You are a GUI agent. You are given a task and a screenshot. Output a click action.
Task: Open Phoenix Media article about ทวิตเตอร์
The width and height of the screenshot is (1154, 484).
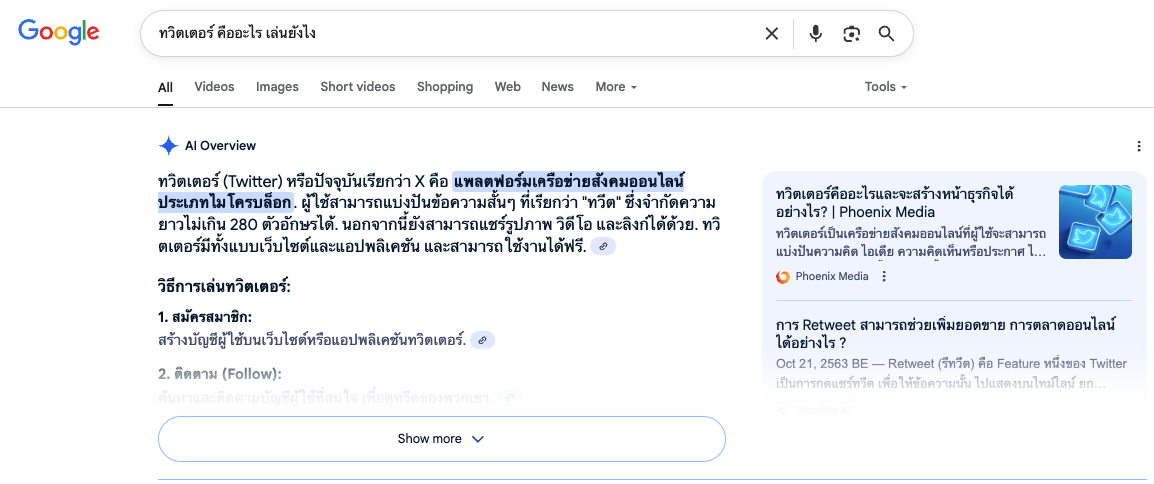coord(896,203)
